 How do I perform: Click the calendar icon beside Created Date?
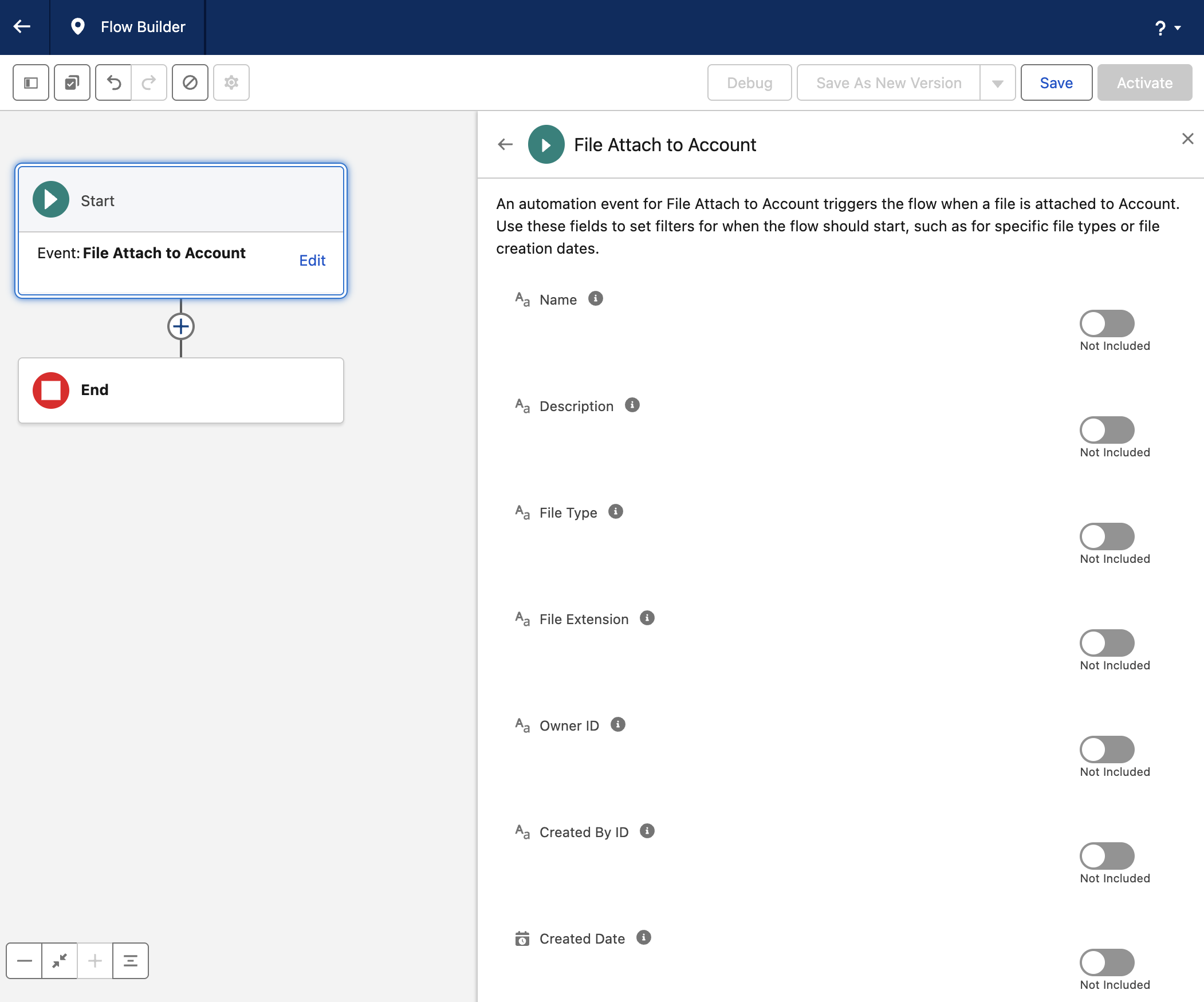pyautogui.click(x=522, y=939)
